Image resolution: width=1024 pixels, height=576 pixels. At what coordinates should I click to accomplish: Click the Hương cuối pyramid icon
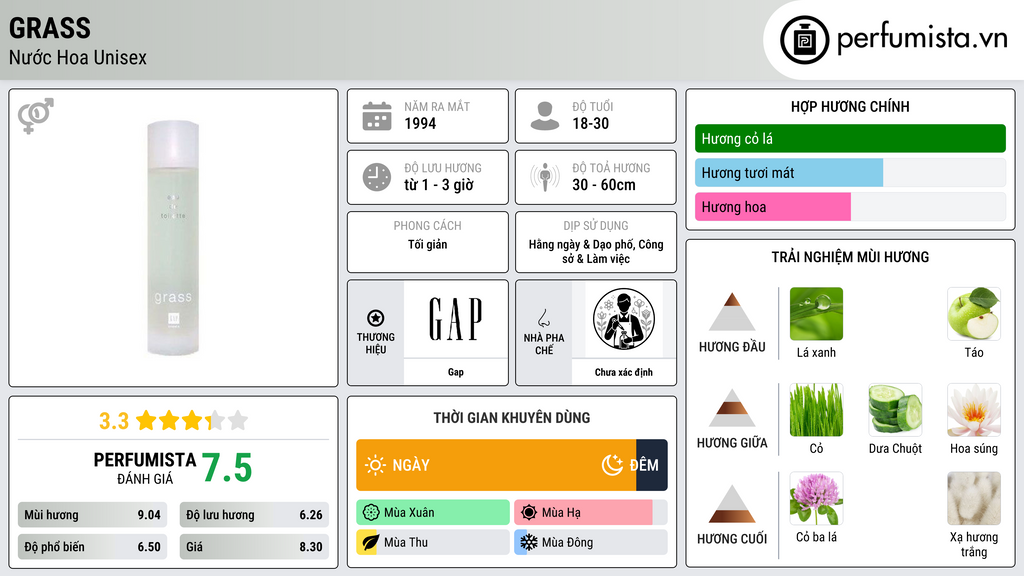click(732, 504)
